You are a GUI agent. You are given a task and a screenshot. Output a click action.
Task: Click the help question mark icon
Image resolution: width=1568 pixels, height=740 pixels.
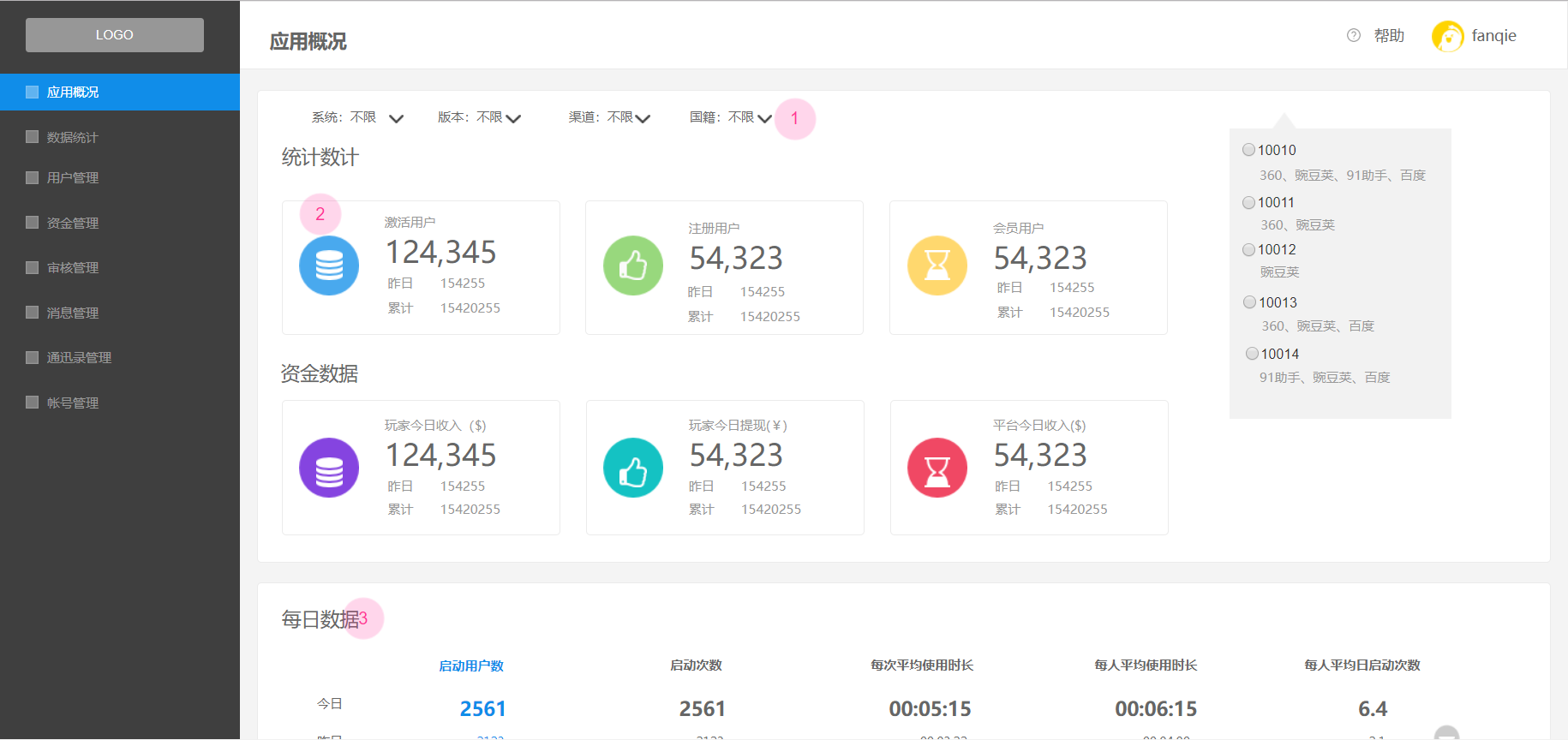1354,35
